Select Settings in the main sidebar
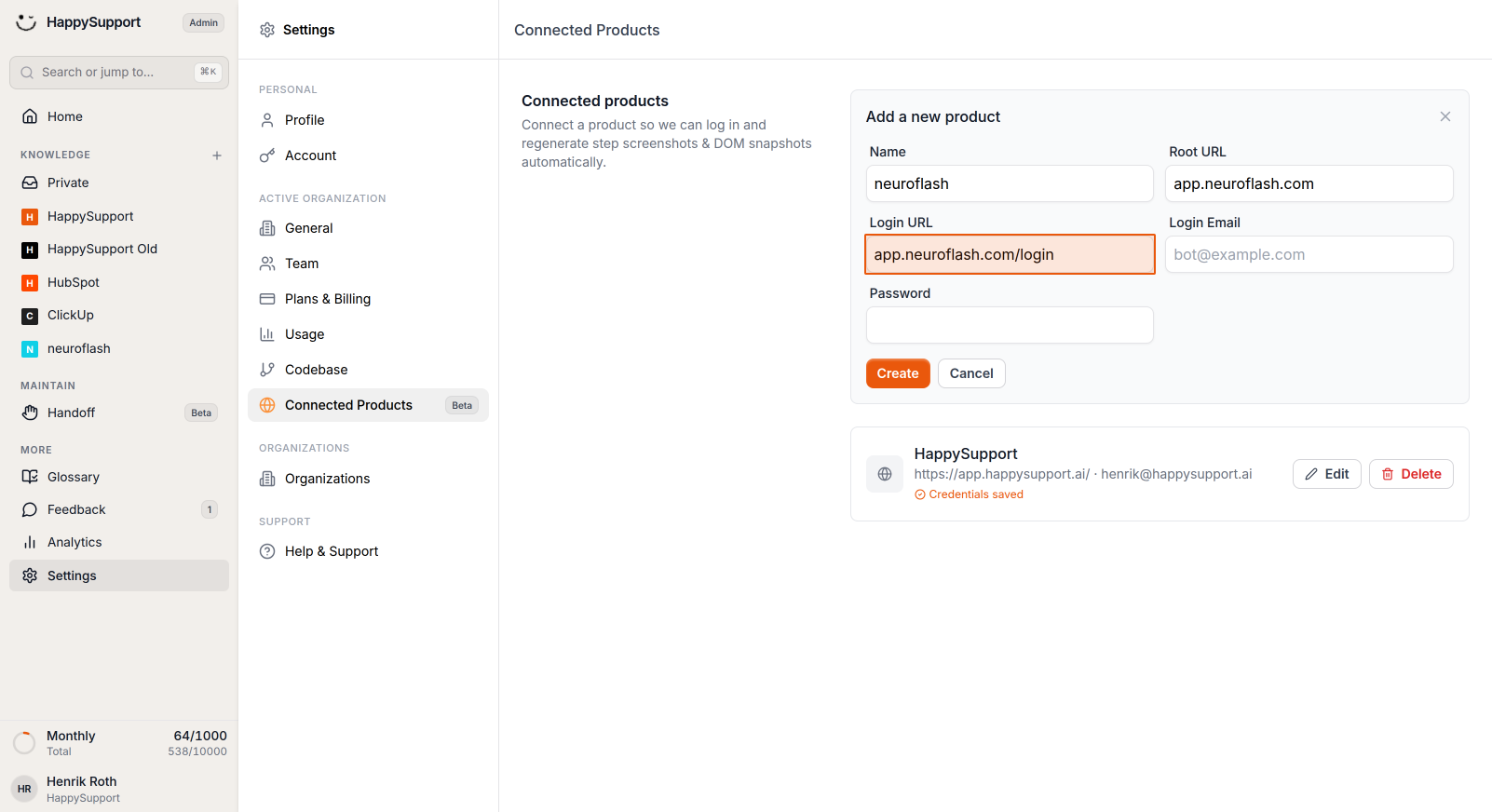The width and height of the screenshot is (1492, 812). click(119, 575)
